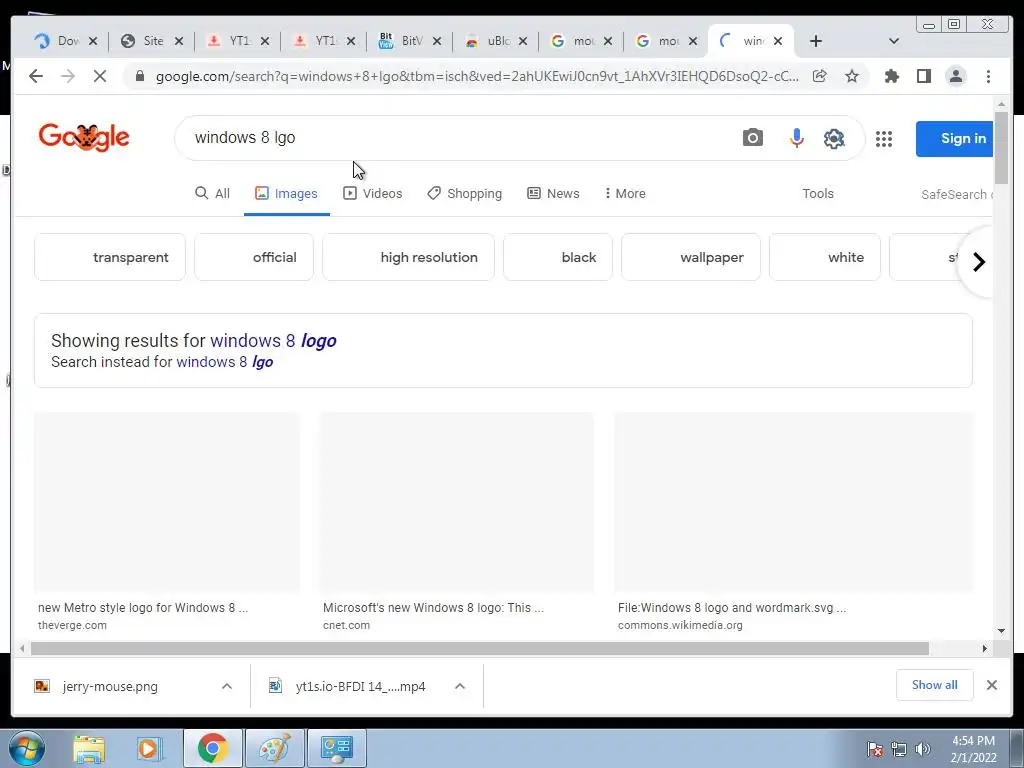This screenshot has width=1024, height=768.
Task: Open the jerry-mouse.png download
Action: click(110, 686)
